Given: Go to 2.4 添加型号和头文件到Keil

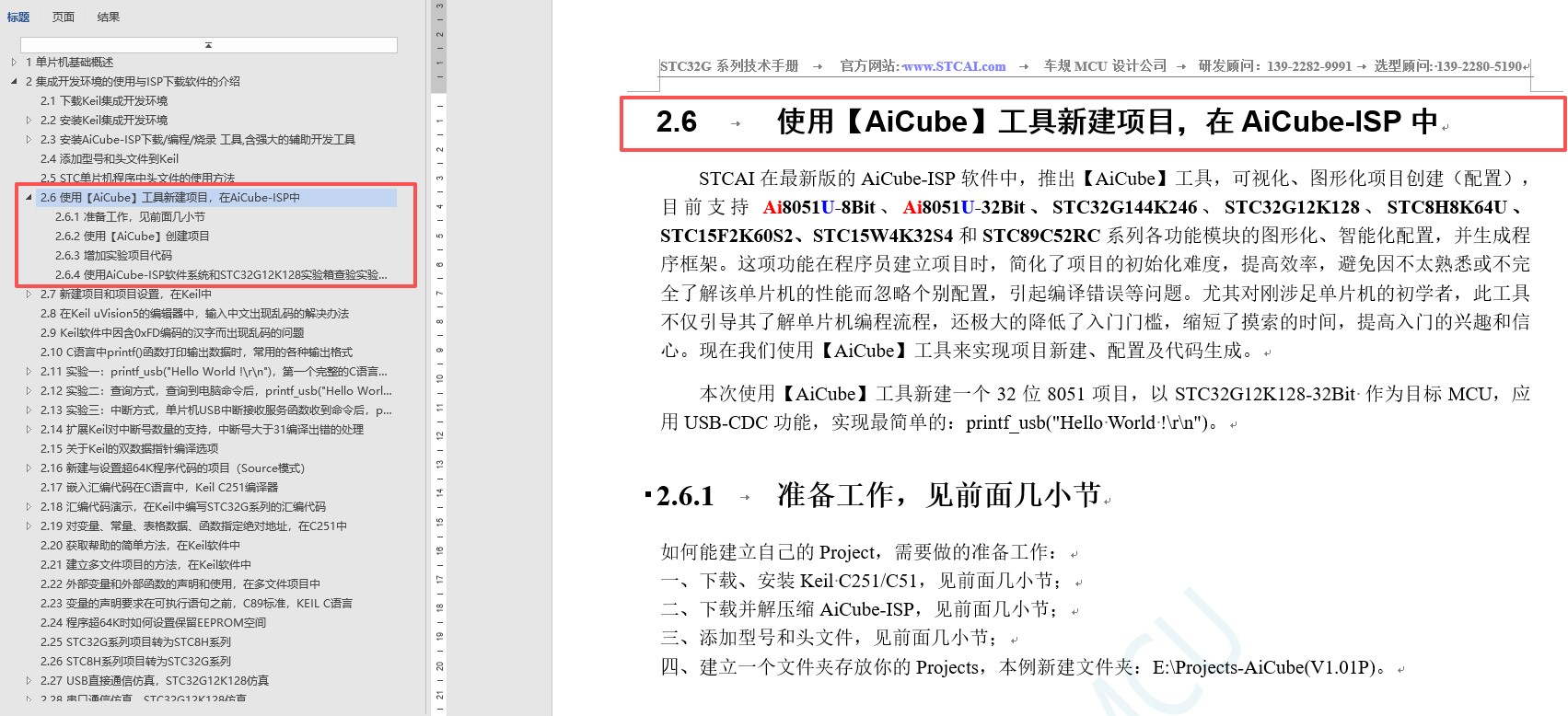Looking at the screenshot, I should pyautogui.click(x=110, y=159).
